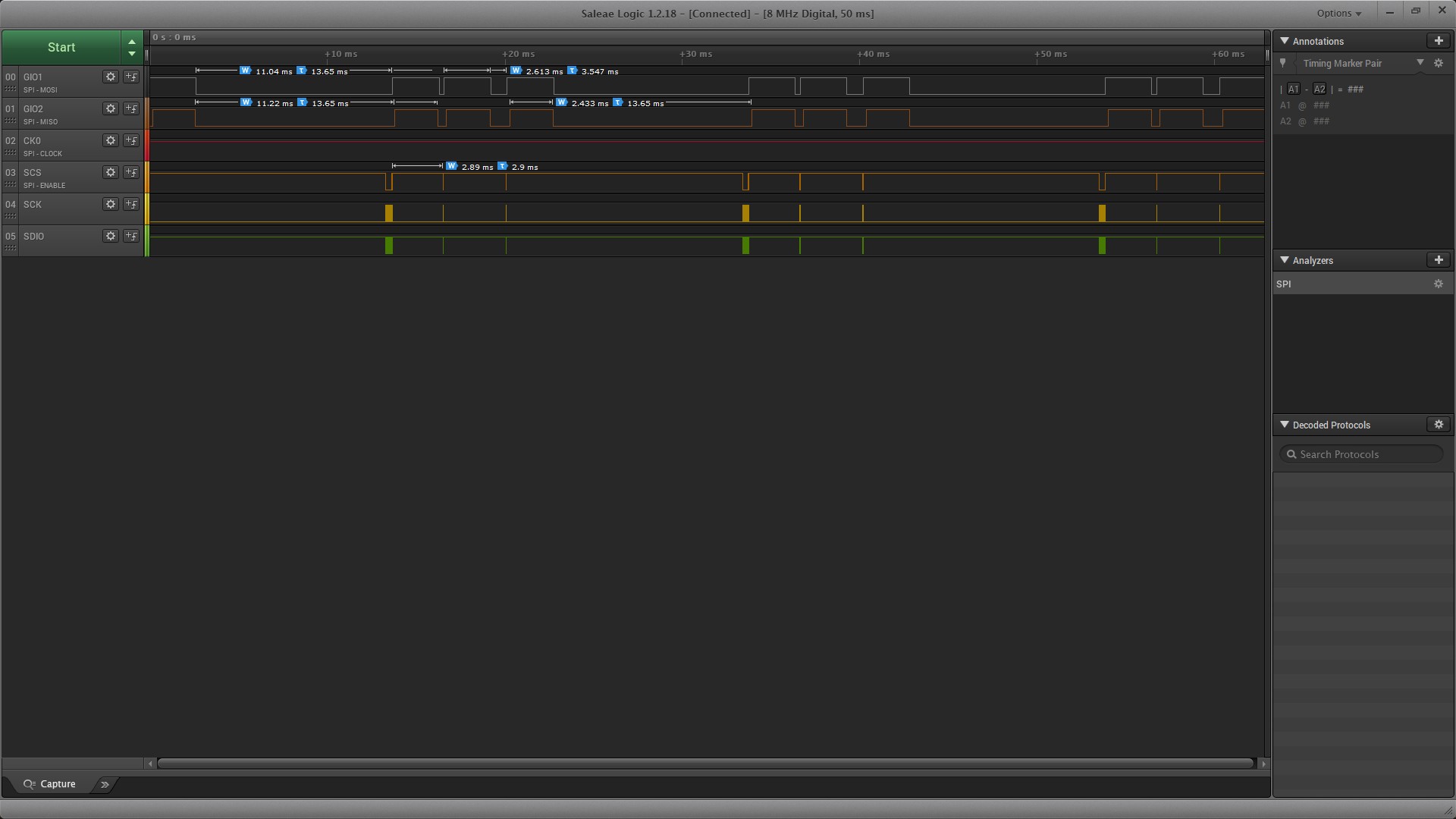
Task: Click the GIO1 channel drag handle
Action: click(x=11, y=89)
